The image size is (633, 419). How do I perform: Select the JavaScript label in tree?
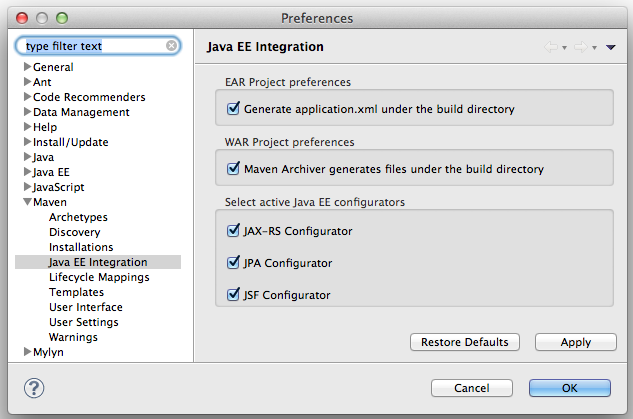coord(59,187)
